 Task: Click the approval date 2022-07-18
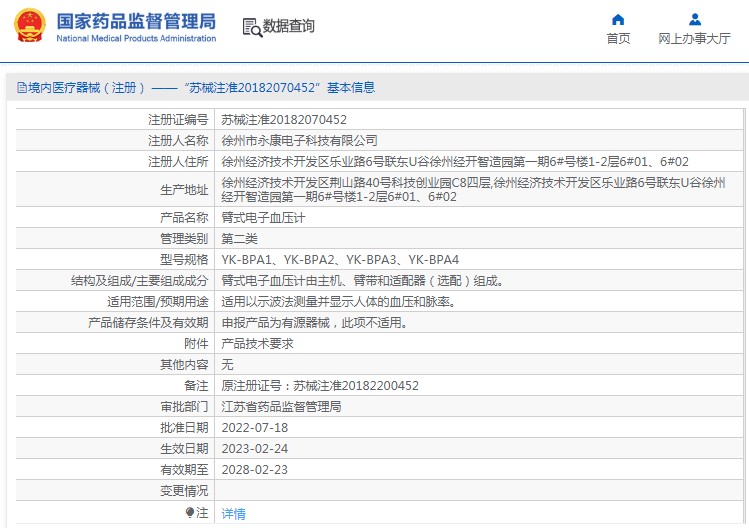[x=255, y=428]
